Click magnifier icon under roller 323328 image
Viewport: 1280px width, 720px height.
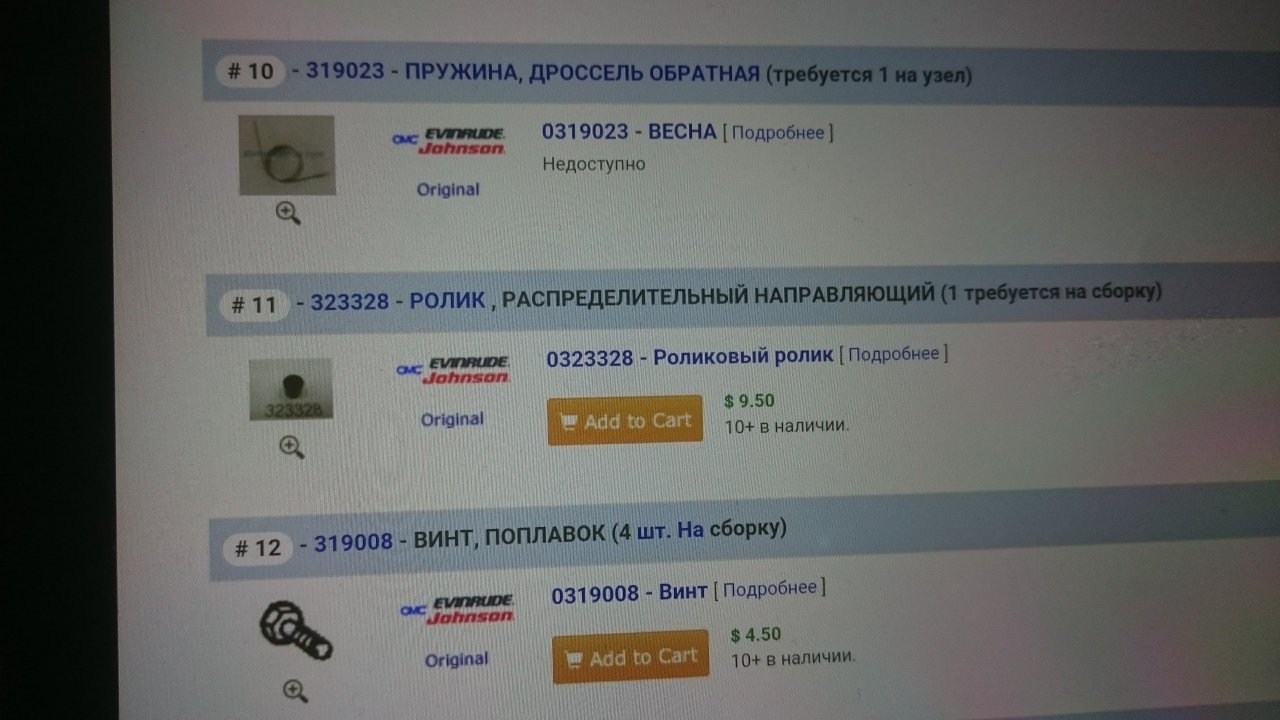click(291, 446)
